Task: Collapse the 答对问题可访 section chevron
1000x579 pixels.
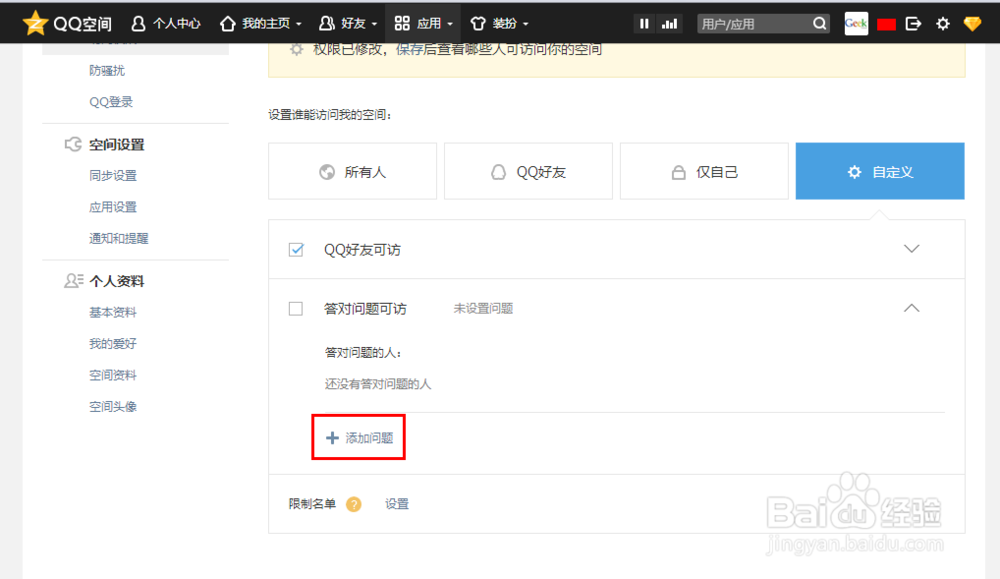Action: click(911, 308)
